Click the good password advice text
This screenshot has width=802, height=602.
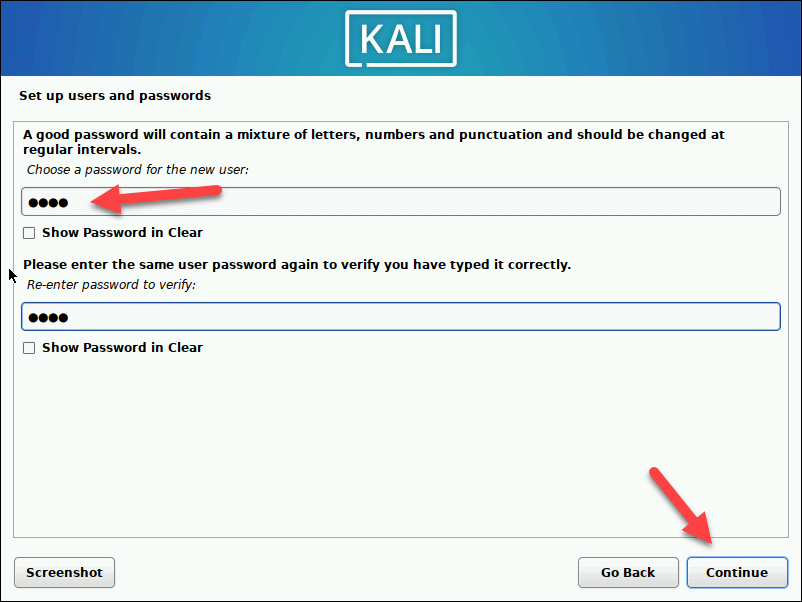[x=373, y=142]
